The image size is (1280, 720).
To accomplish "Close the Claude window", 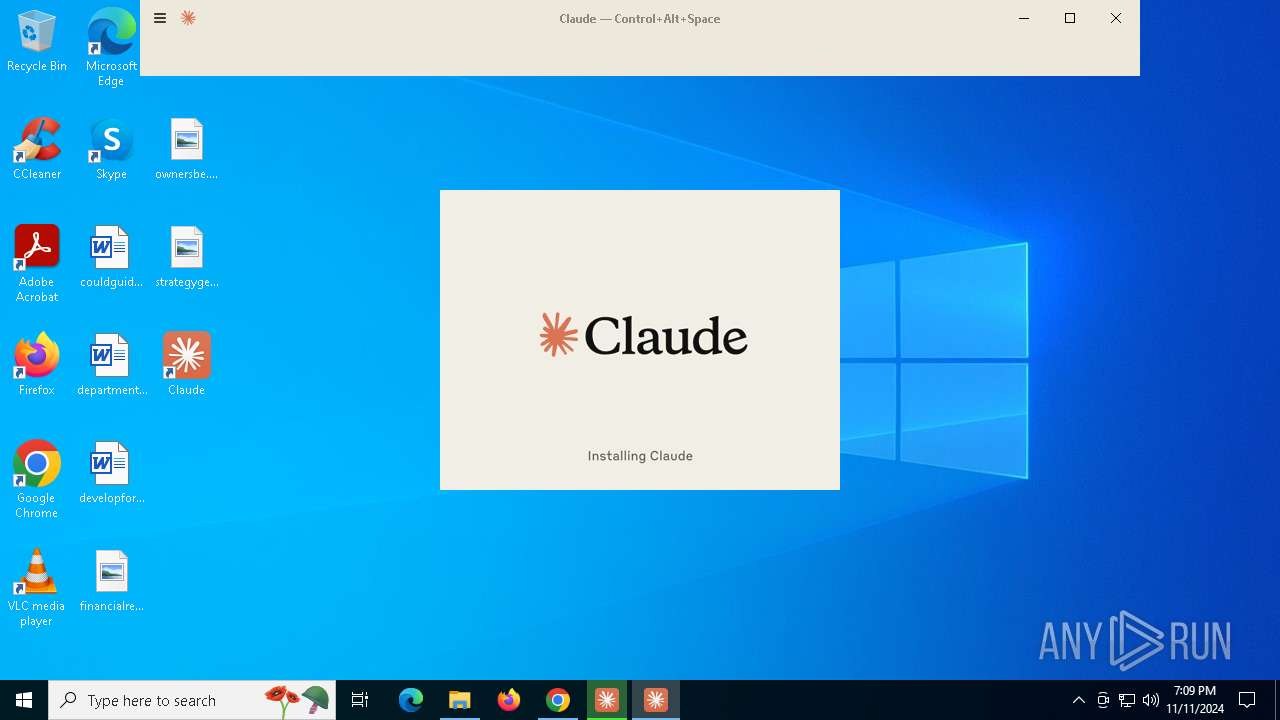I will click(x=1116, y=18).
